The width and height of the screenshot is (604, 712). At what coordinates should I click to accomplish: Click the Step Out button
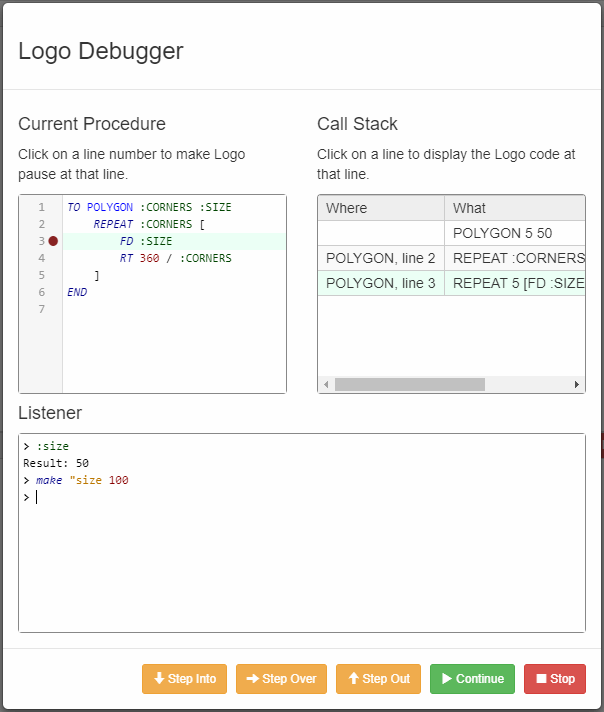coord(378,679)
